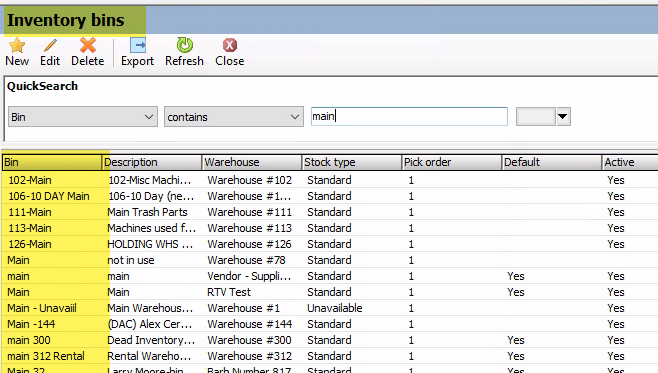Sort by the Default column header

click(551, 162)
